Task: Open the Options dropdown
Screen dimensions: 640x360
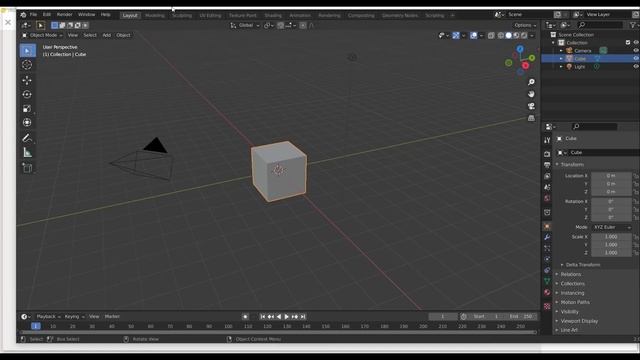Action: tap(525, 25)
